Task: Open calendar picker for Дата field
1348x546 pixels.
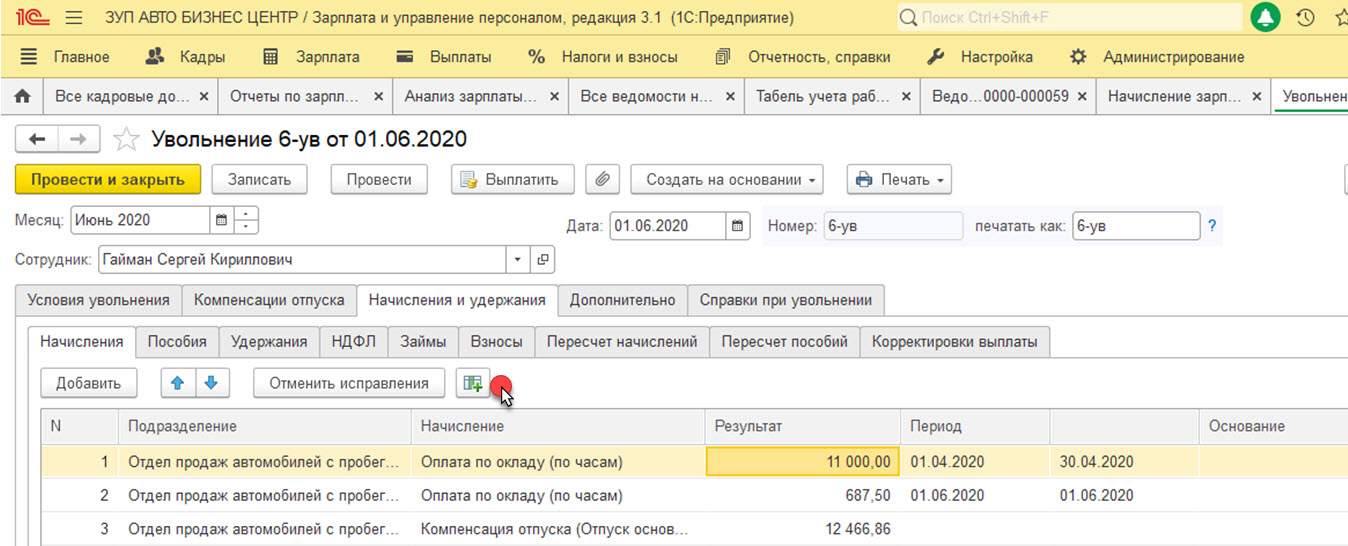Action: tap(738, 225)
